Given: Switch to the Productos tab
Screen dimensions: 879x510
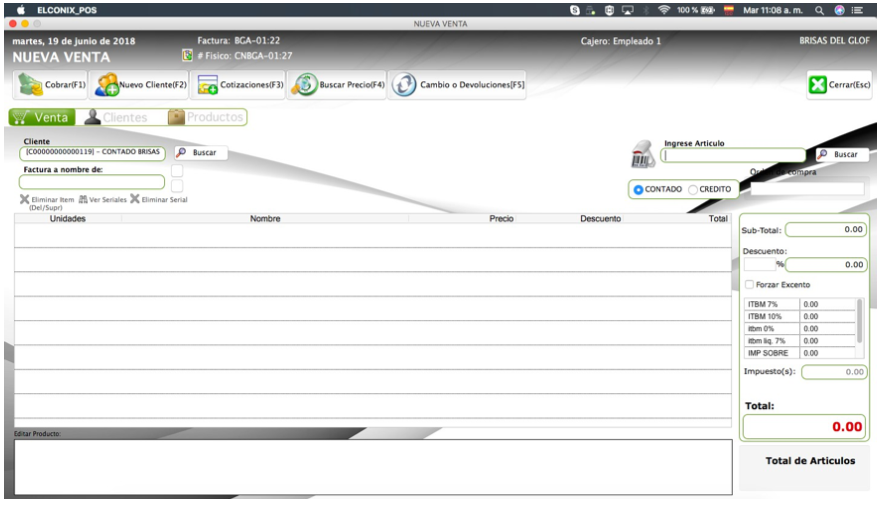Looking at the screenshot, I should [x=206, y=117].
